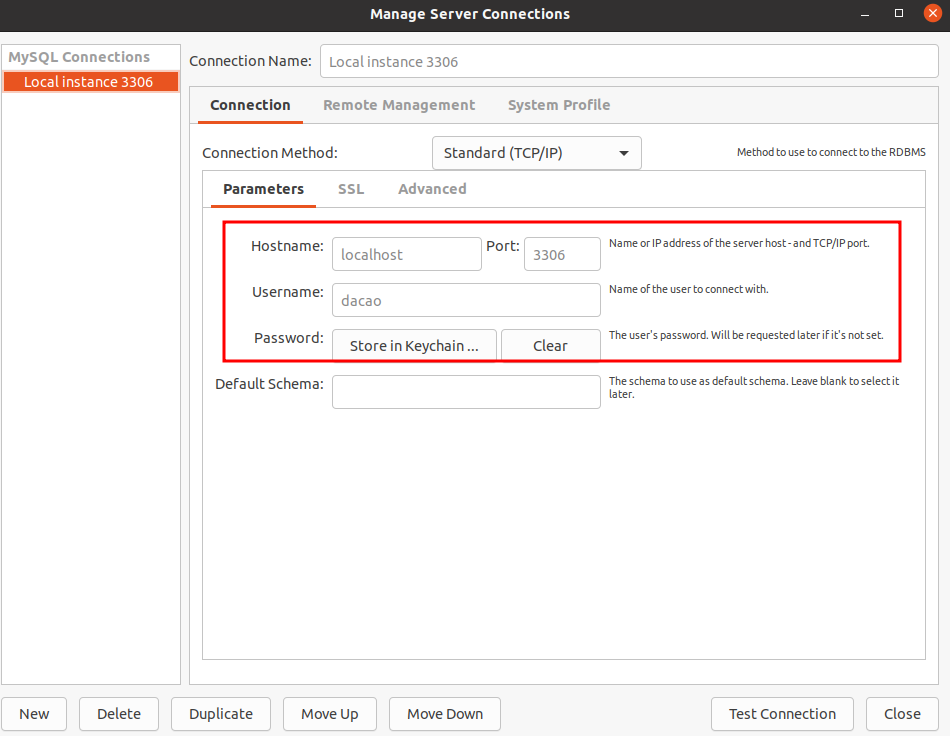Switch to the SSL sub-tab
Screen dimensions: 950x736
[x=351, y=189]
